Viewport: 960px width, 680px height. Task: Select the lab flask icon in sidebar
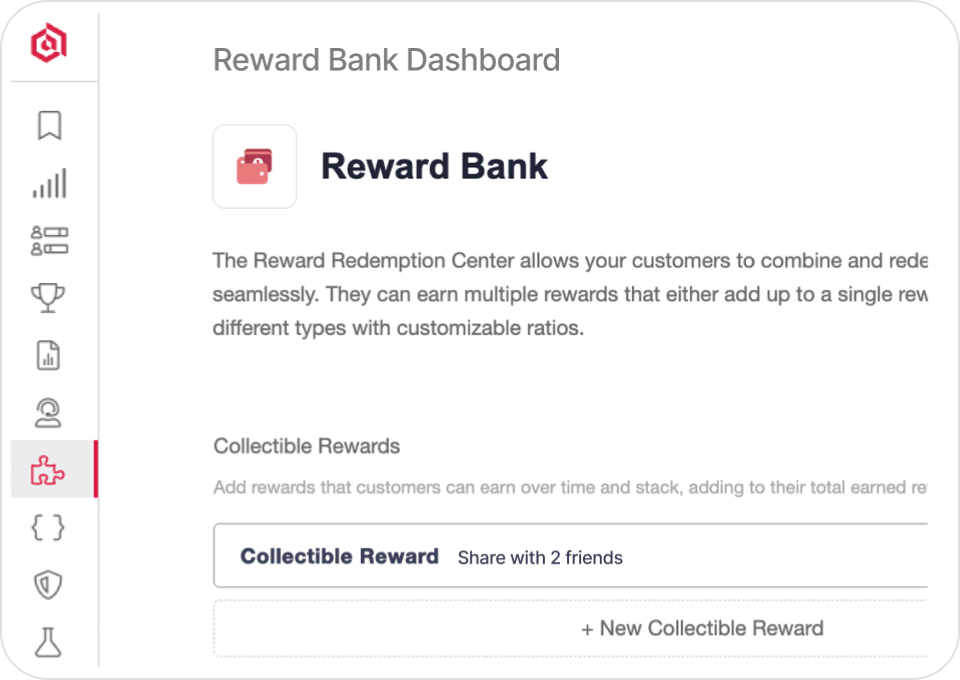(x=47, y=640)
